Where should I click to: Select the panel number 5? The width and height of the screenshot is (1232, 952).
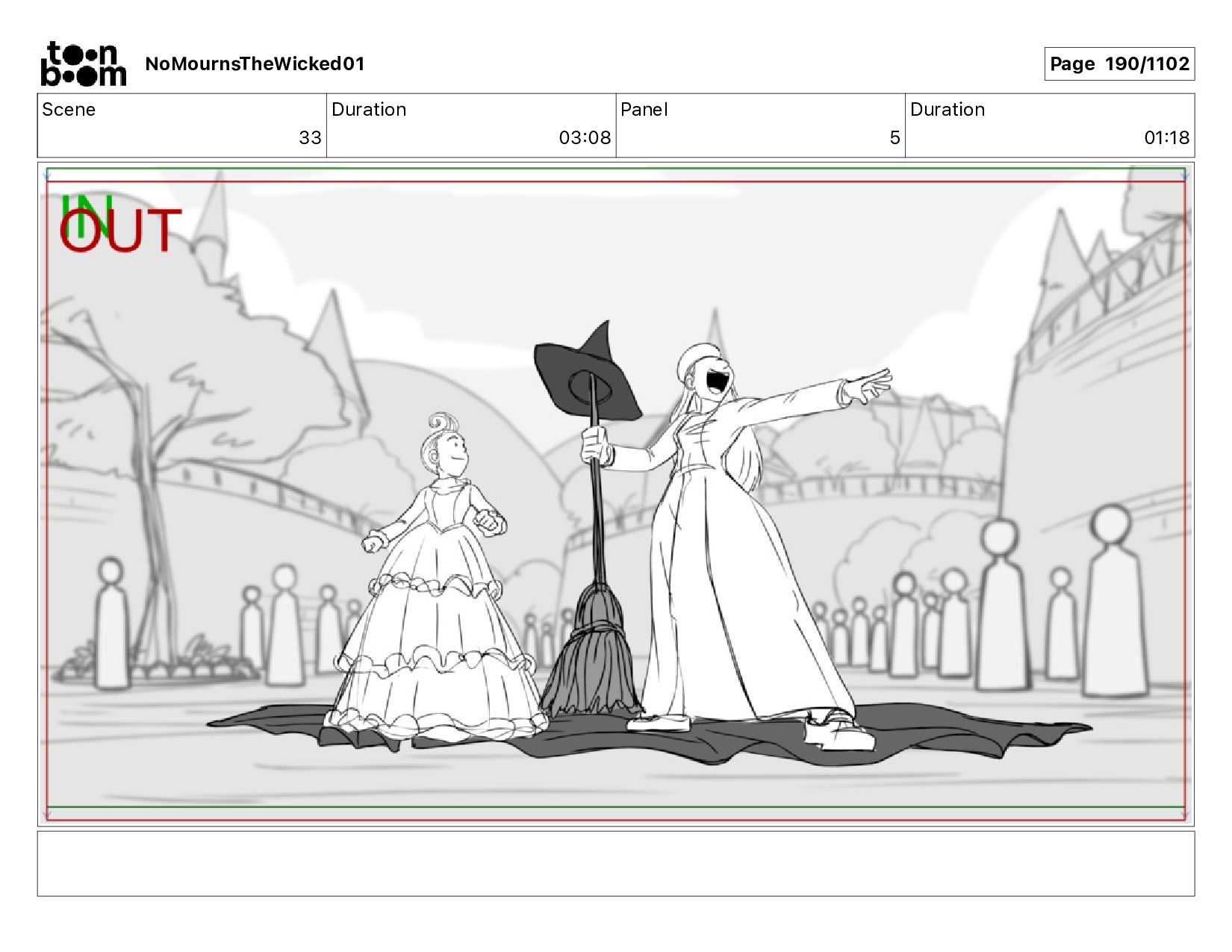click(x=895, y=137)
